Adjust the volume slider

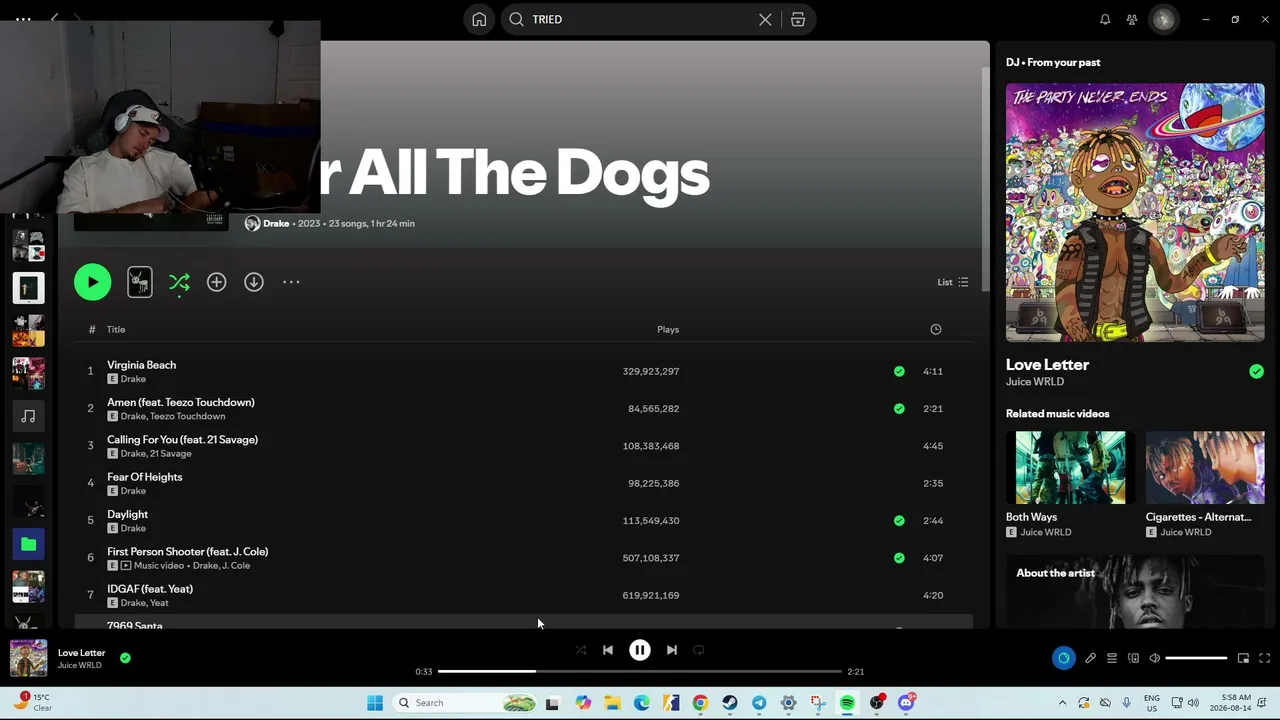coord(1196,658)
